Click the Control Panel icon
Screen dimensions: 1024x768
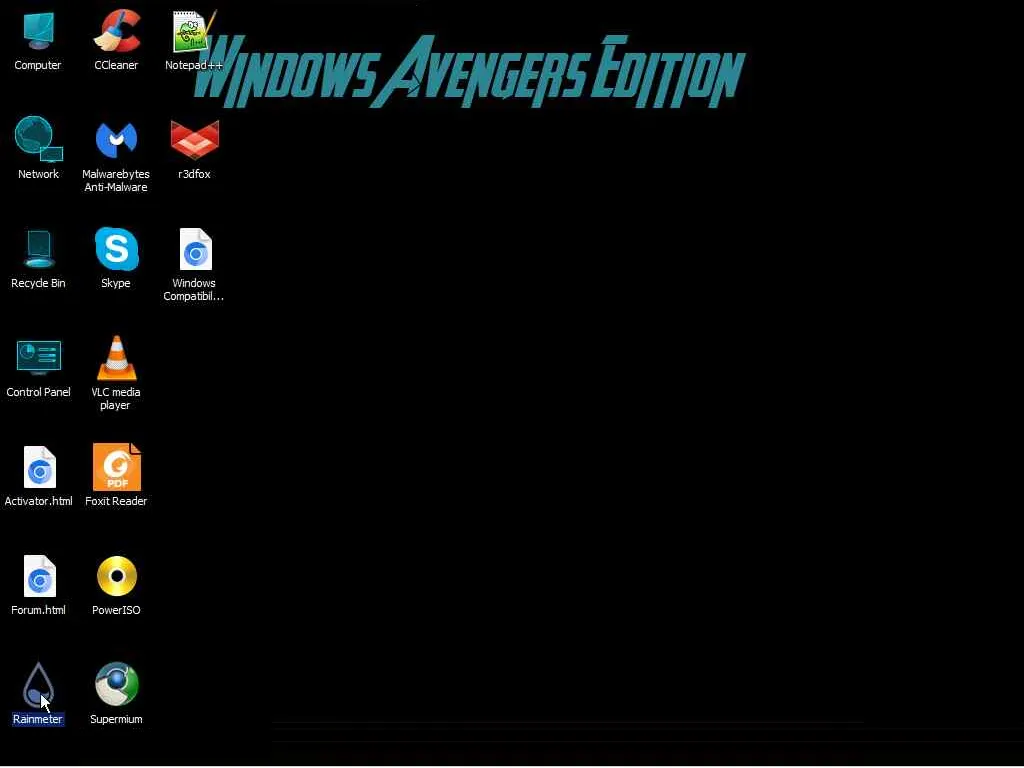(x=39, y=357)
